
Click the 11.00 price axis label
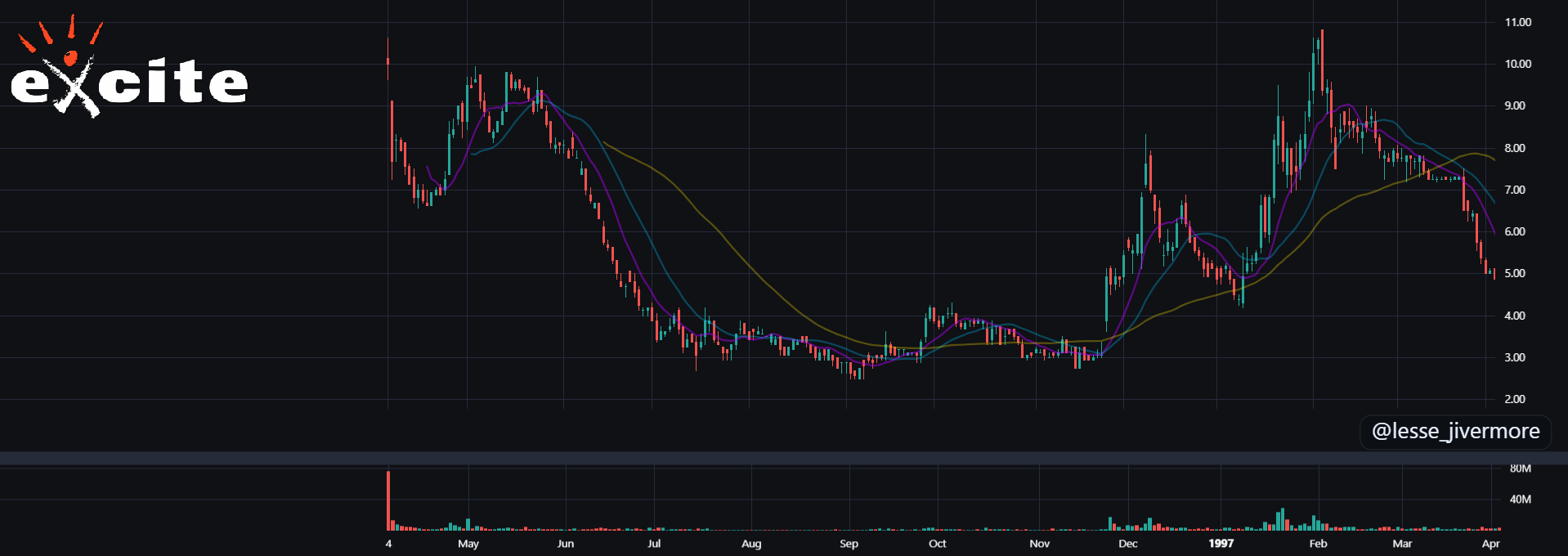pos(1518,22)
